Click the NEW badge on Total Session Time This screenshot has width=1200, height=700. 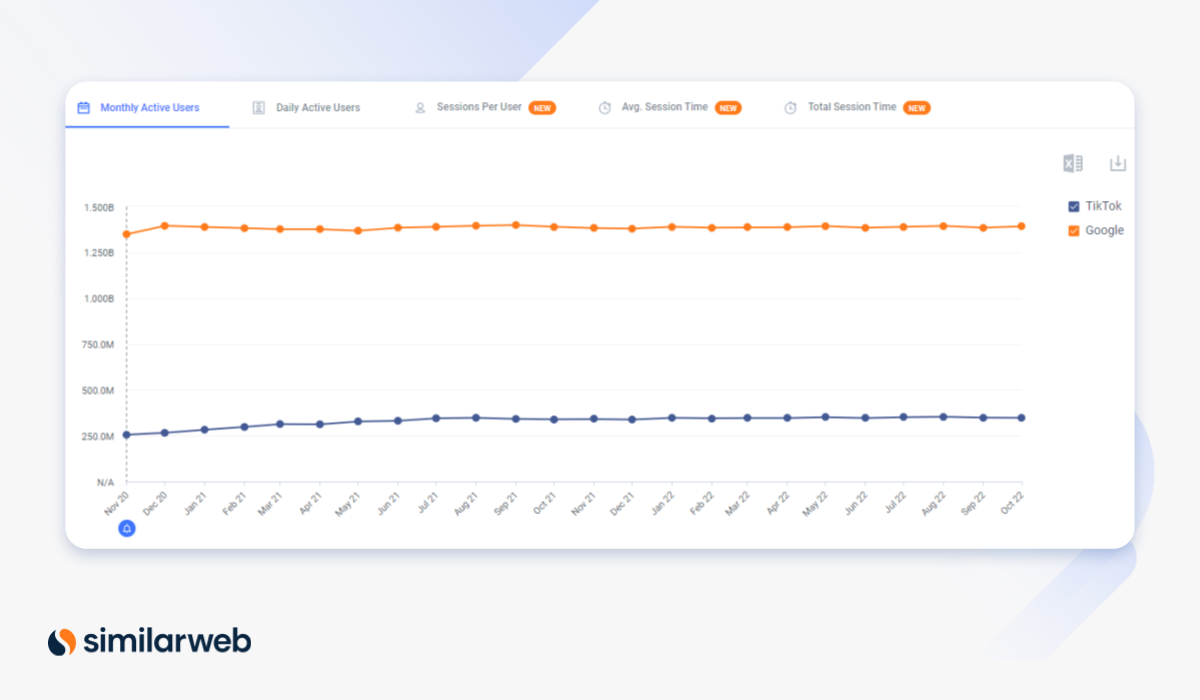tap(916, 108)
